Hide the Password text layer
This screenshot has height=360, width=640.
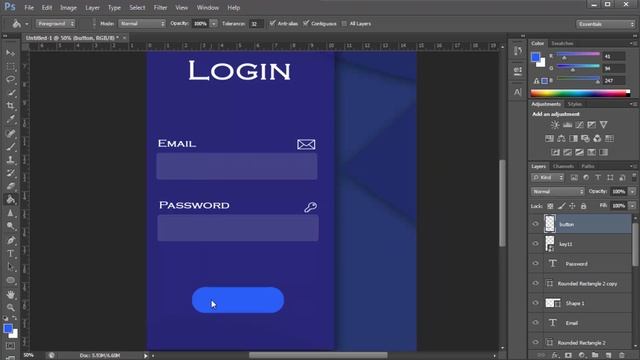point(536,264)
